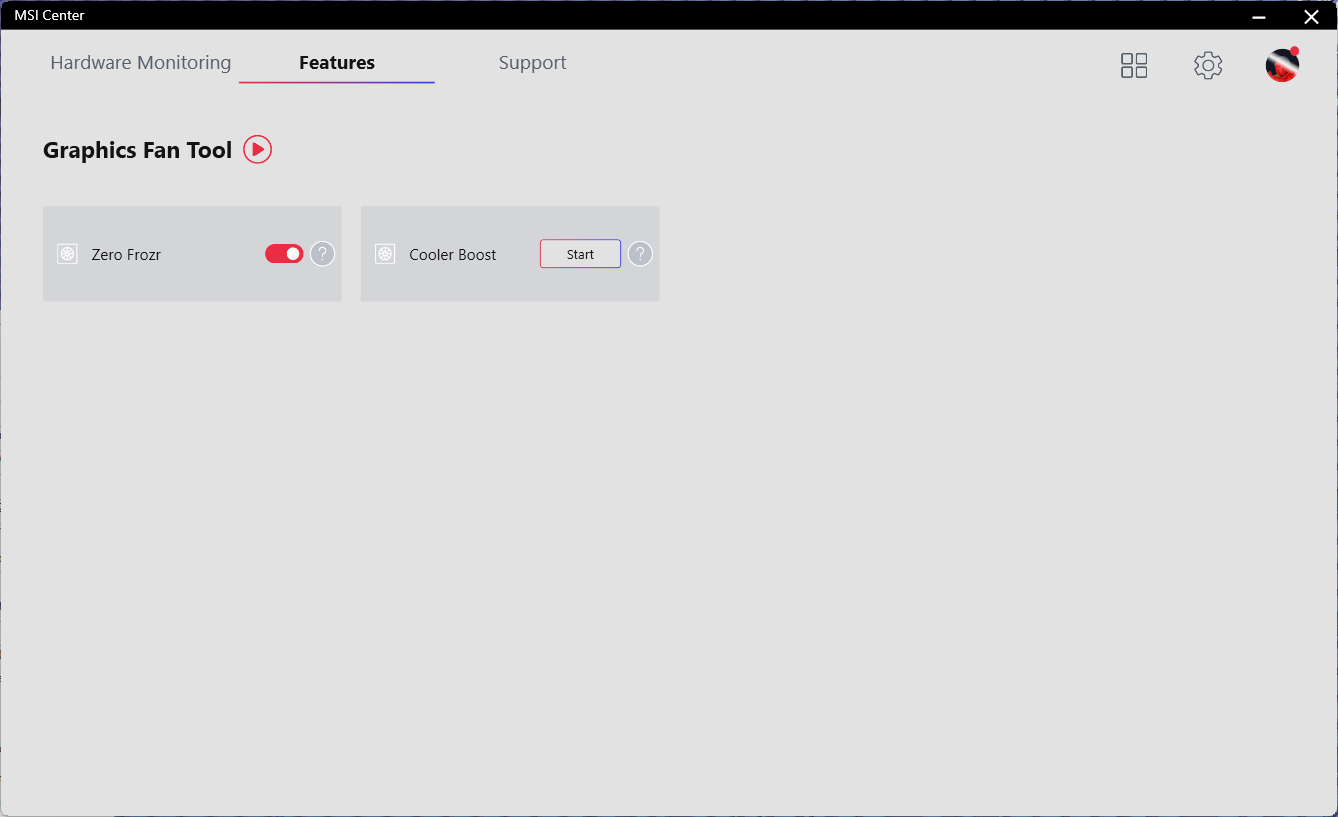Click the Zero Frozr label
This screenshot has height=817, width=1338.
(126, 255)
